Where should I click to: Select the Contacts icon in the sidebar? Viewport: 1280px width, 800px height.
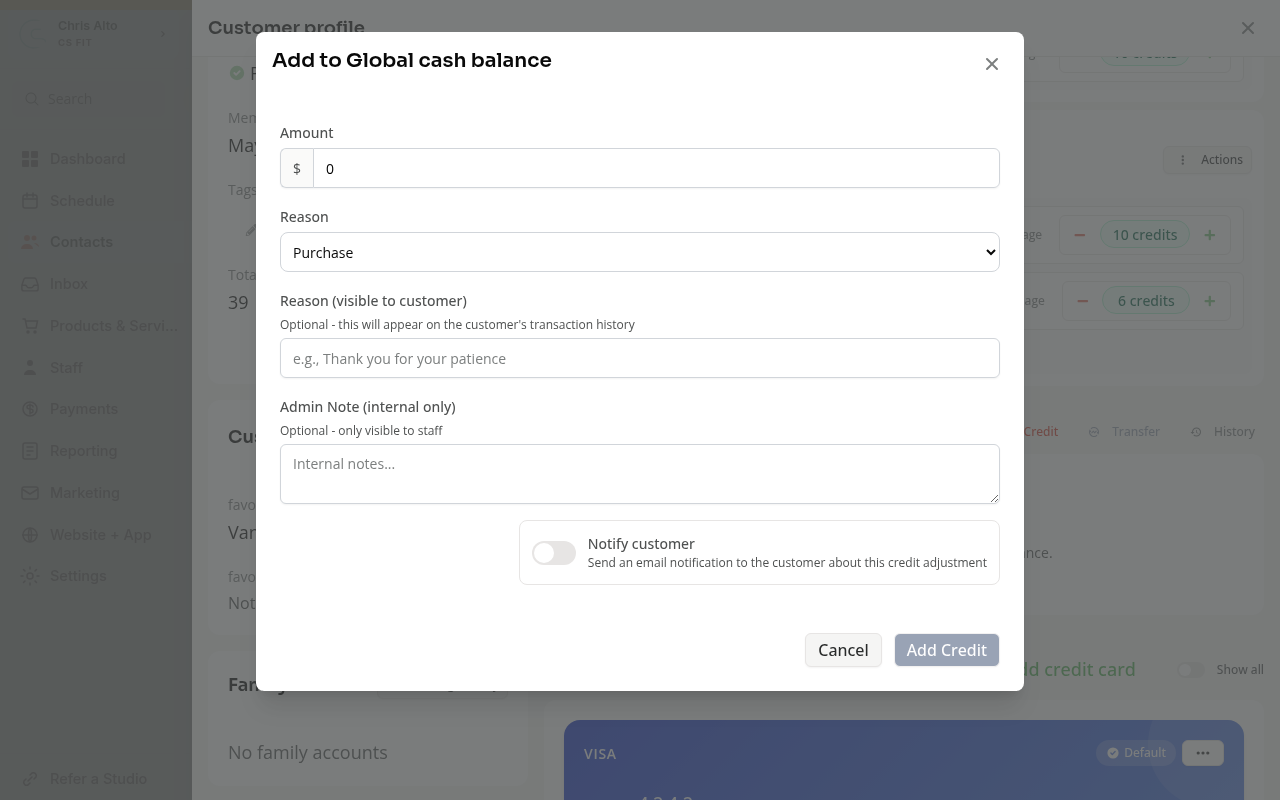pos(30,242)
